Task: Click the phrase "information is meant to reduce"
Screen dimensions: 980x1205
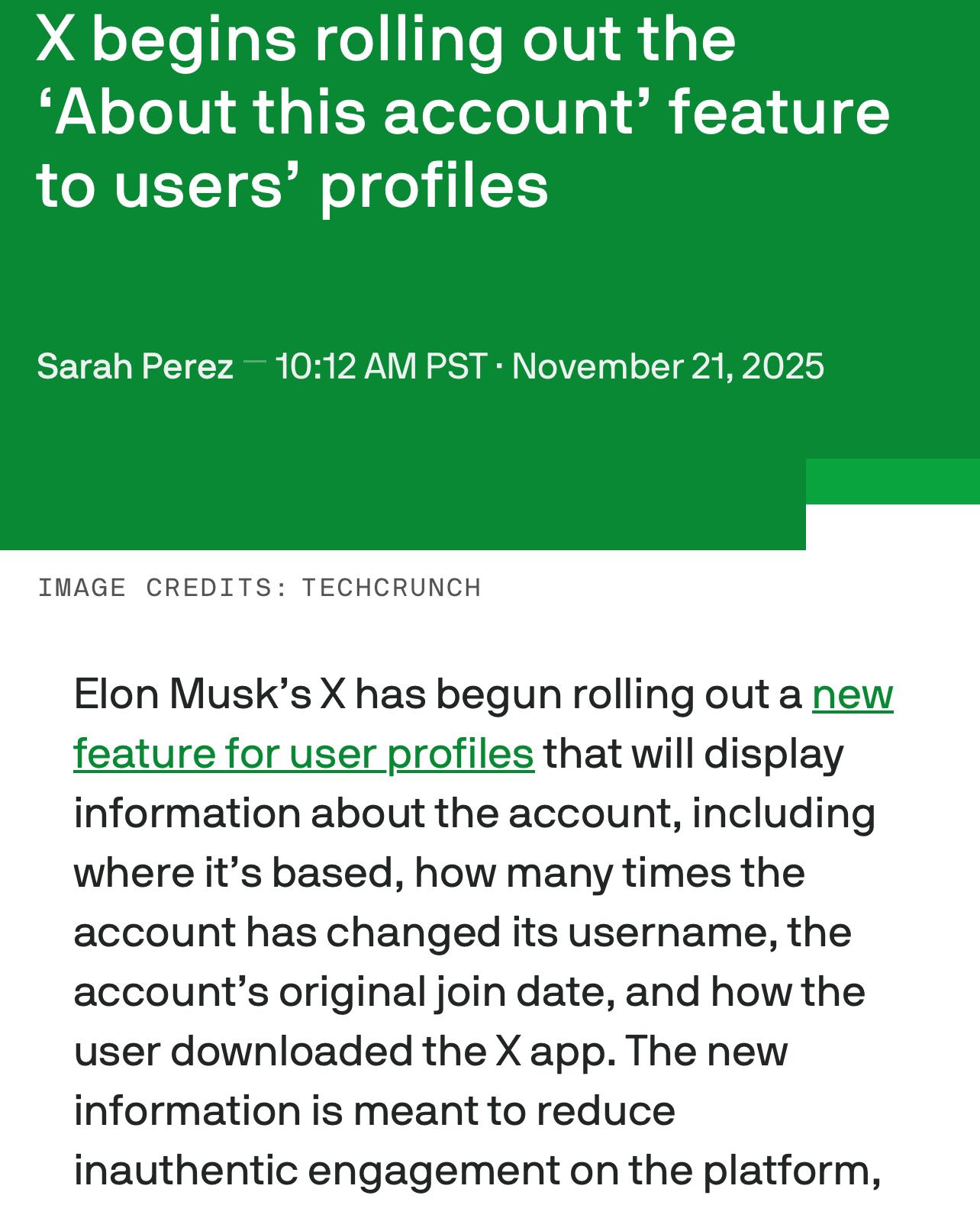Action: tap(374, 1111)
